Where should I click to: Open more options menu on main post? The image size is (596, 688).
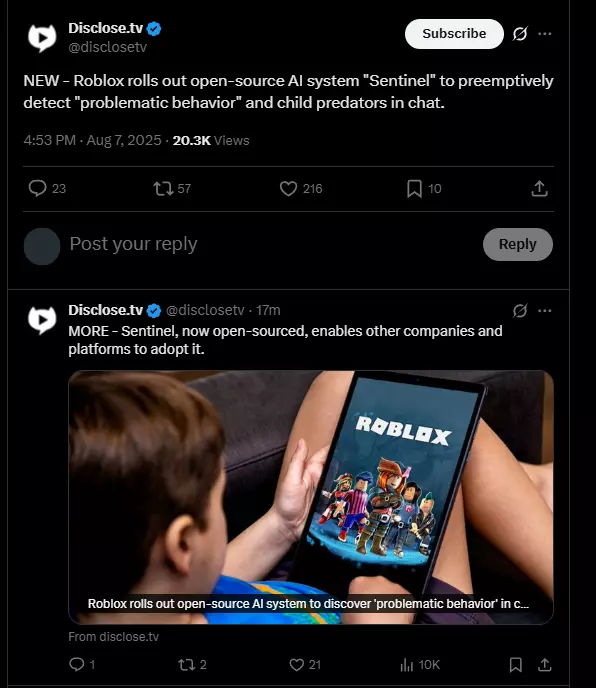(545, 34)
